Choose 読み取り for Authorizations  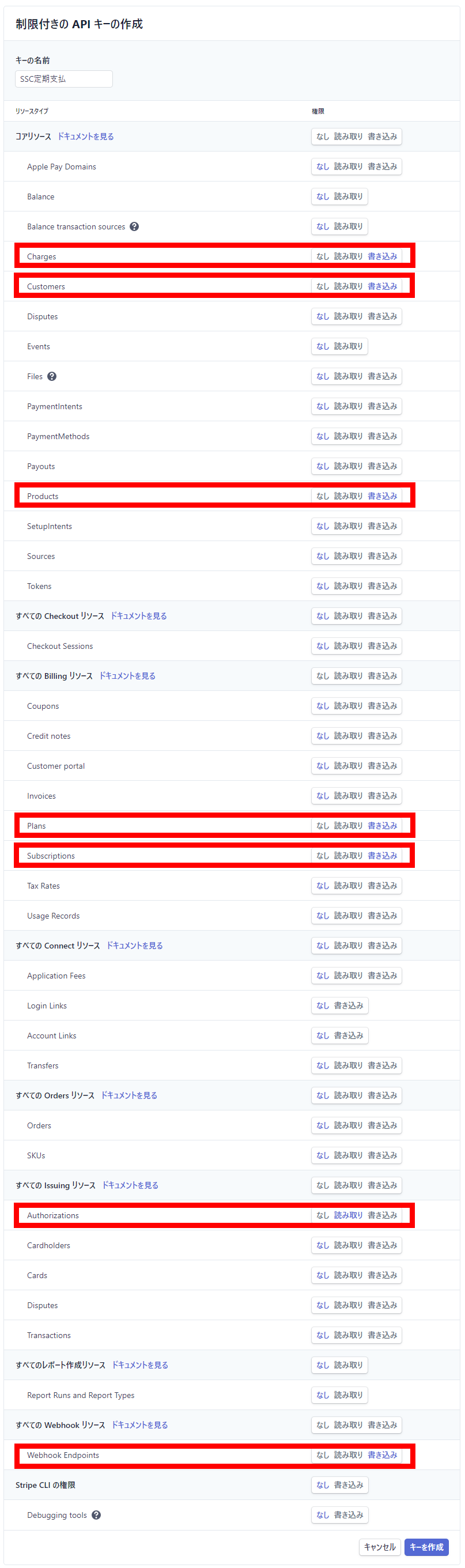[x=347, y=1215]
